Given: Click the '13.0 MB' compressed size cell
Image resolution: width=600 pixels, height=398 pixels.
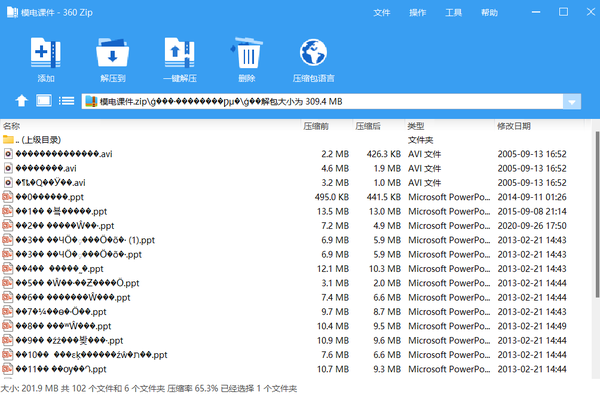Looking at the screenshot, I should point(385,211).
